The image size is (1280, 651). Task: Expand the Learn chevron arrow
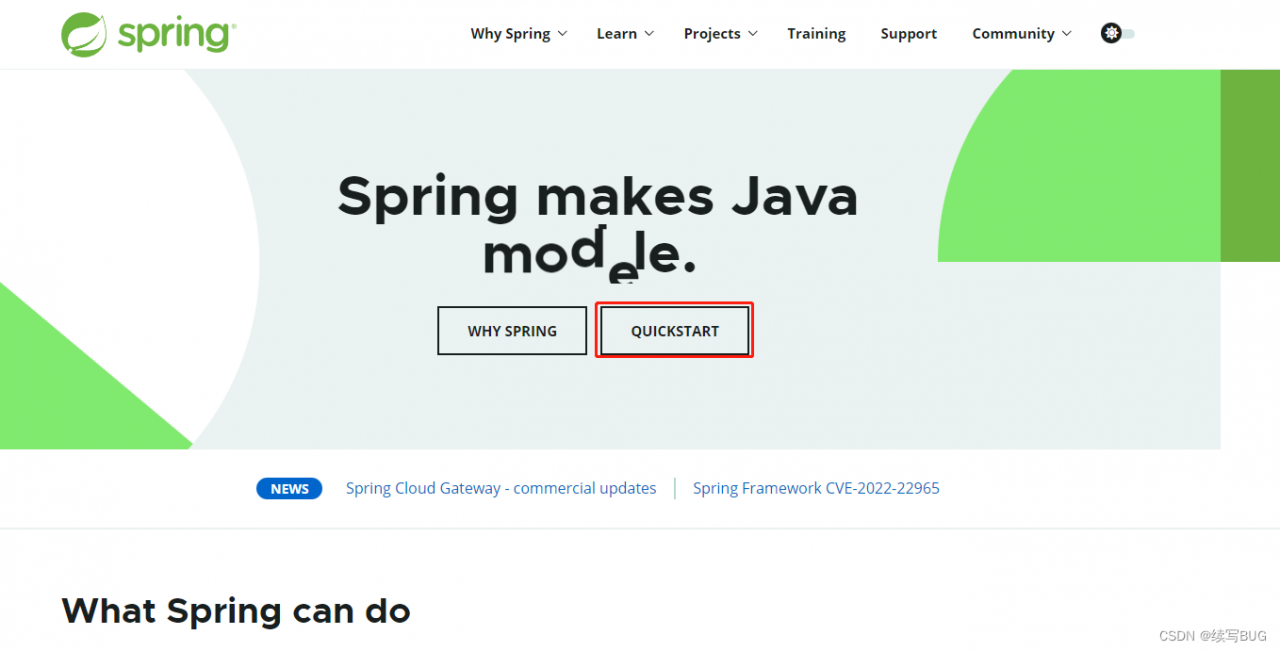coord(649,33)
